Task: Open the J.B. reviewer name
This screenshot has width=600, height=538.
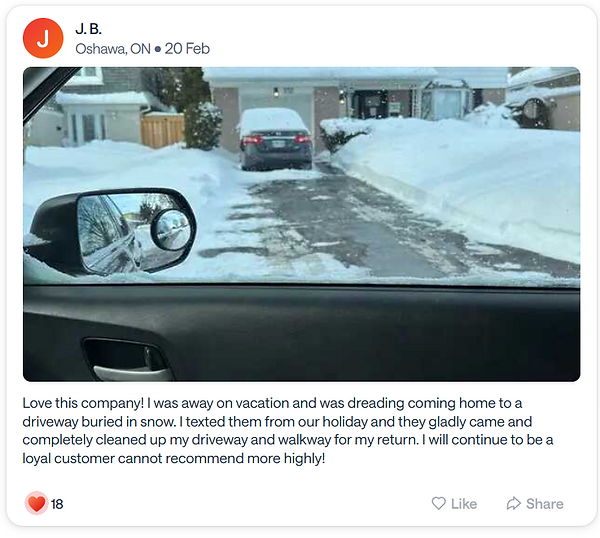Action: (x=88, y=29)
